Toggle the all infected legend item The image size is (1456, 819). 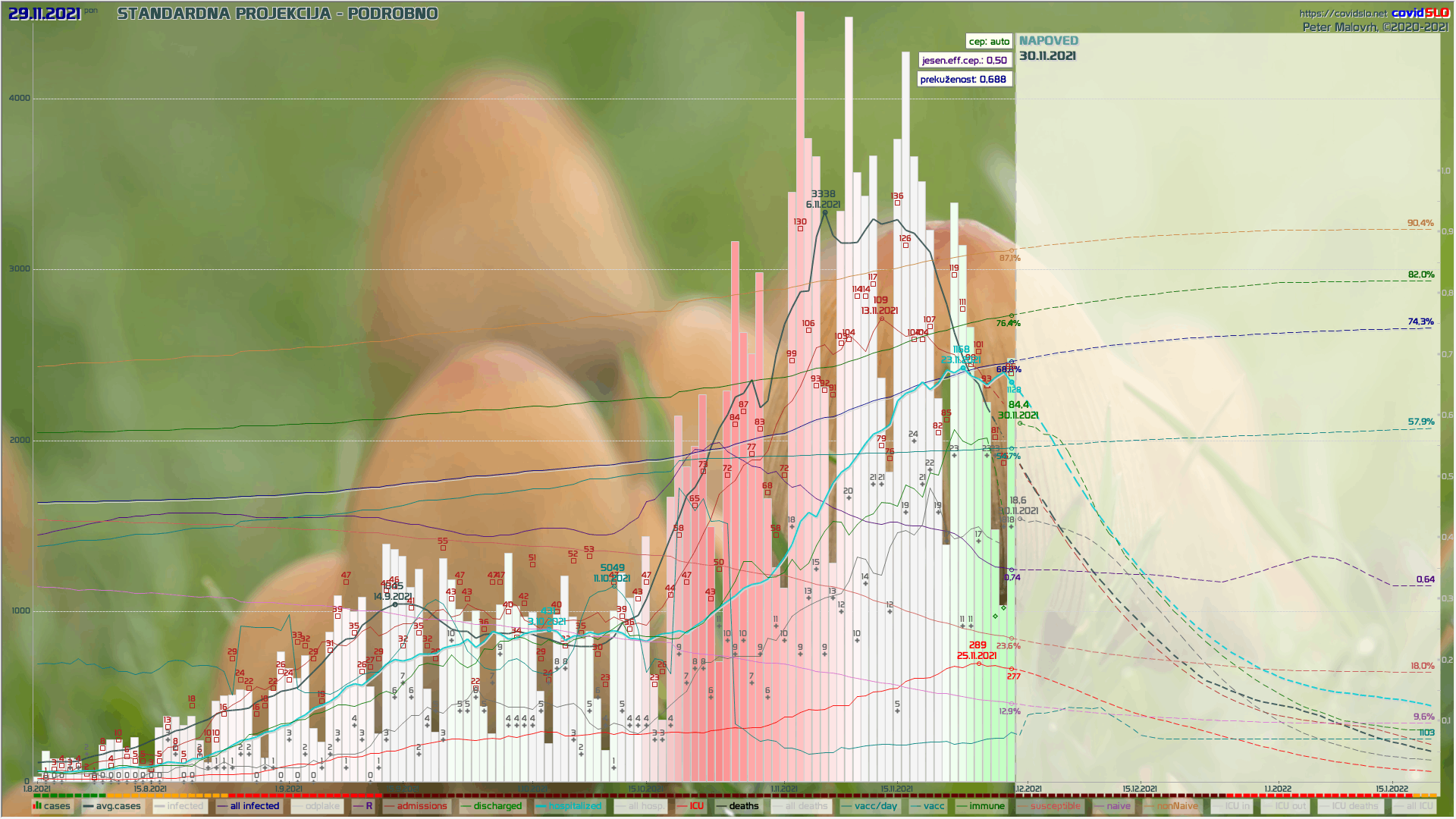(248, 806)
